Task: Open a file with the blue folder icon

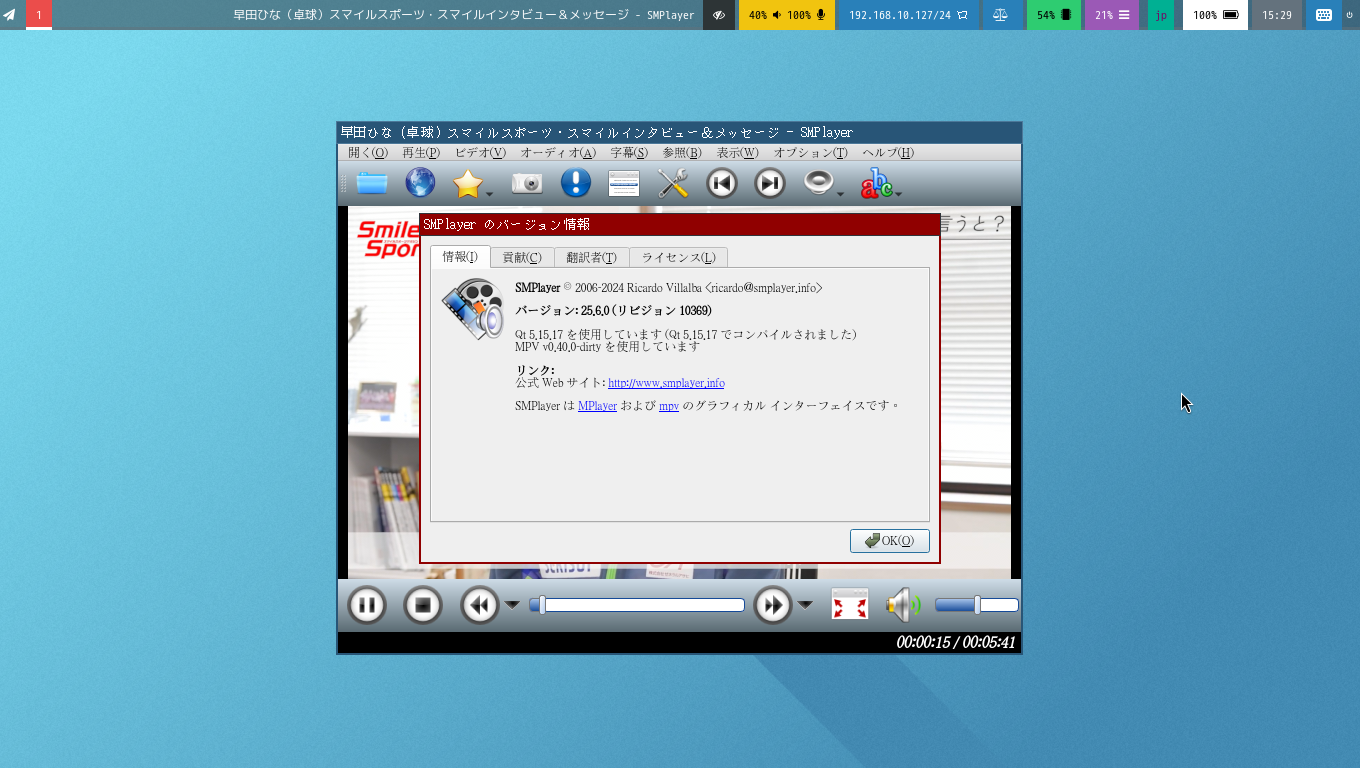Action: [372, 183]
